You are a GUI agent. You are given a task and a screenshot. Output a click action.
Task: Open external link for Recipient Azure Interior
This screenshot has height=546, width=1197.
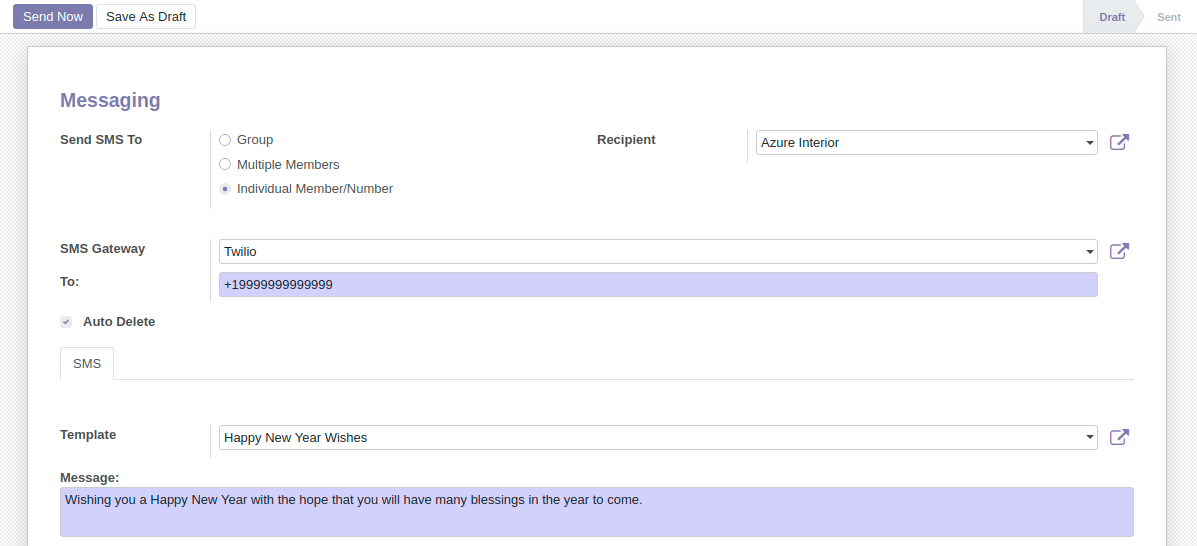1119,142
